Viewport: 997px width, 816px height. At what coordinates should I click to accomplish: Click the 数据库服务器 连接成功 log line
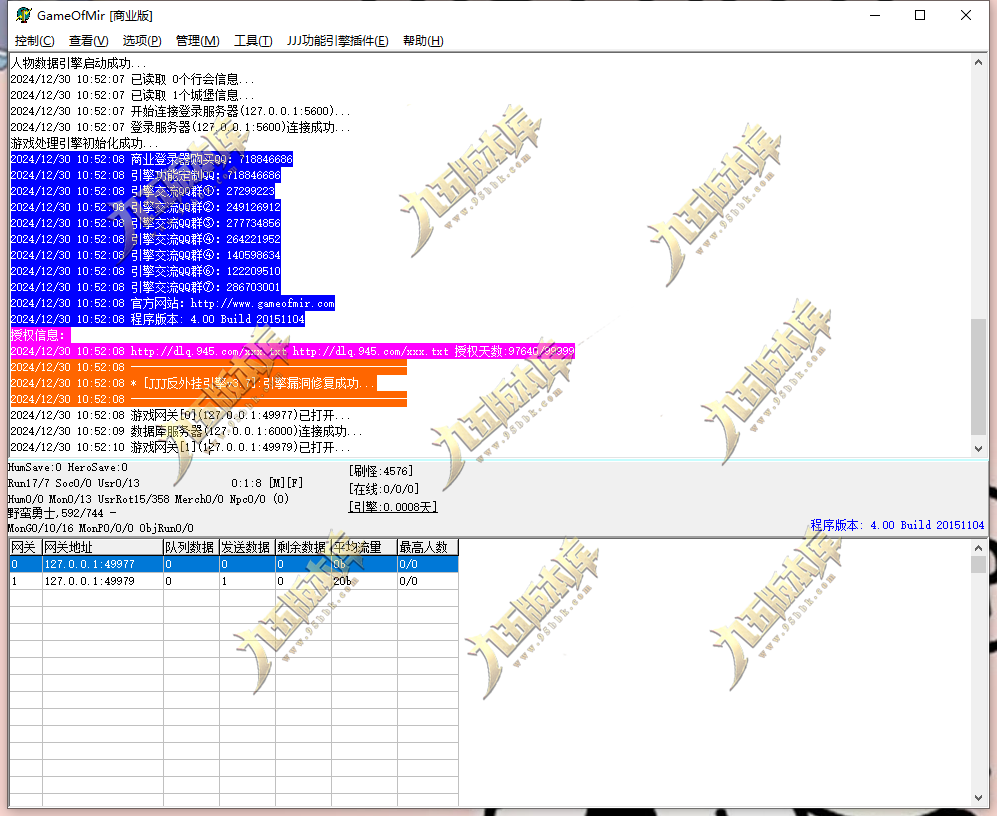[186, 431]
